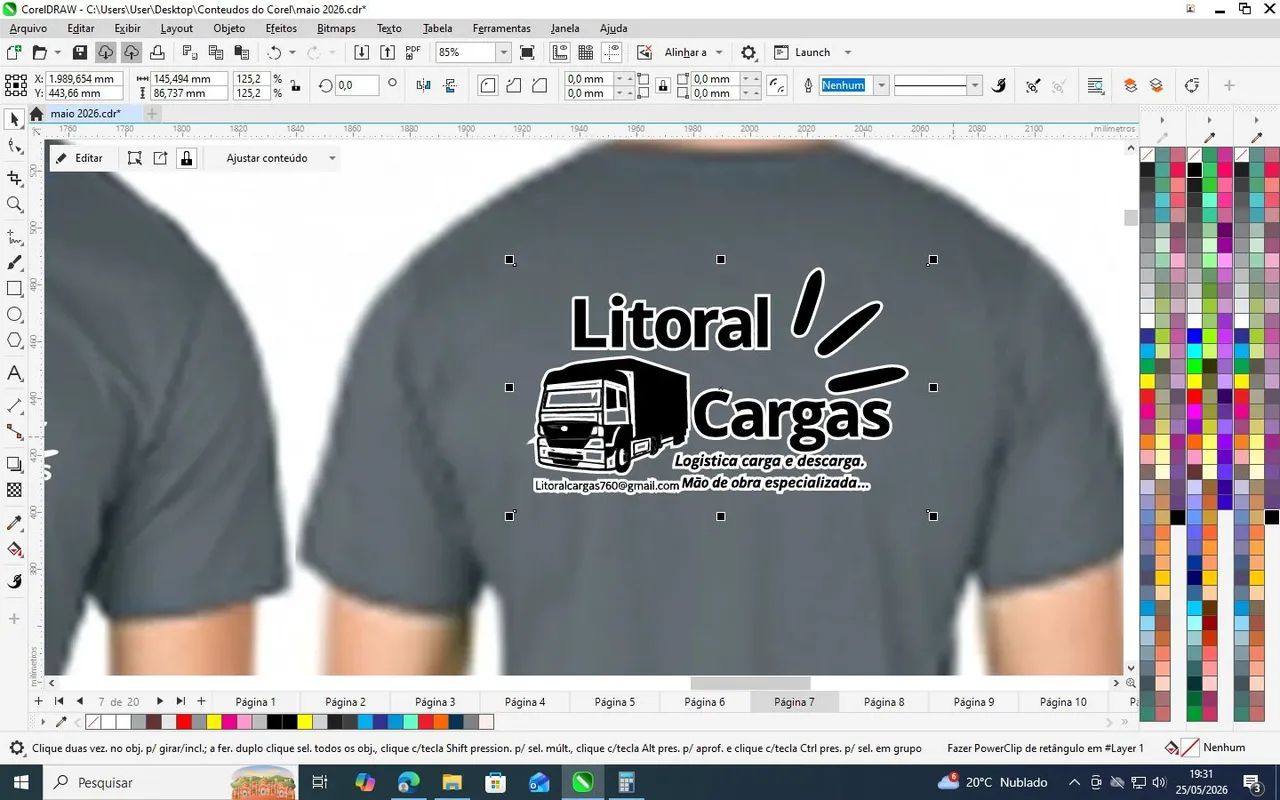This screenshot has height=800, width=1280.
Task: Open the line style dropdown
Action: pyautogui.click(x=975, y=86)
